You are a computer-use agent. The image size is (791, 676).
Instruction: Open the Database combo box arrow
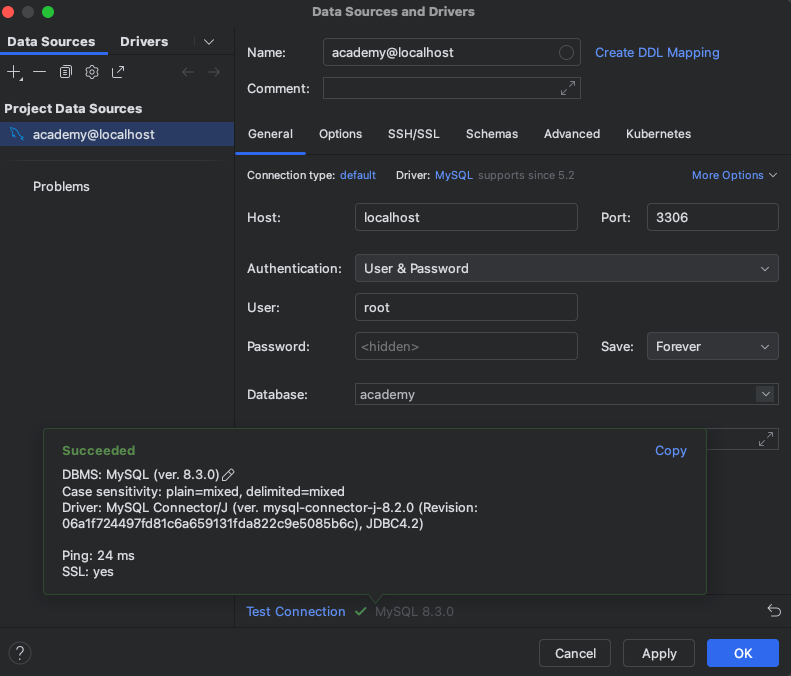[x=766, y=394]
